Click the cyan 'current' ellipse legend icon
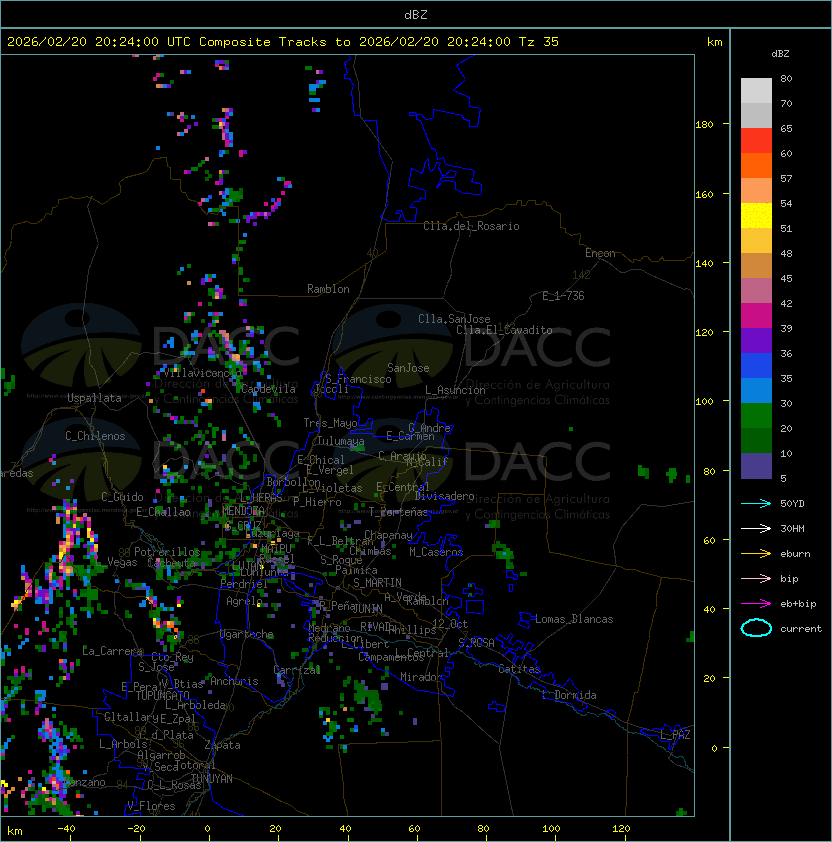Screen dimensions: 832x842 pyautogui.click(x=756, y=628)
